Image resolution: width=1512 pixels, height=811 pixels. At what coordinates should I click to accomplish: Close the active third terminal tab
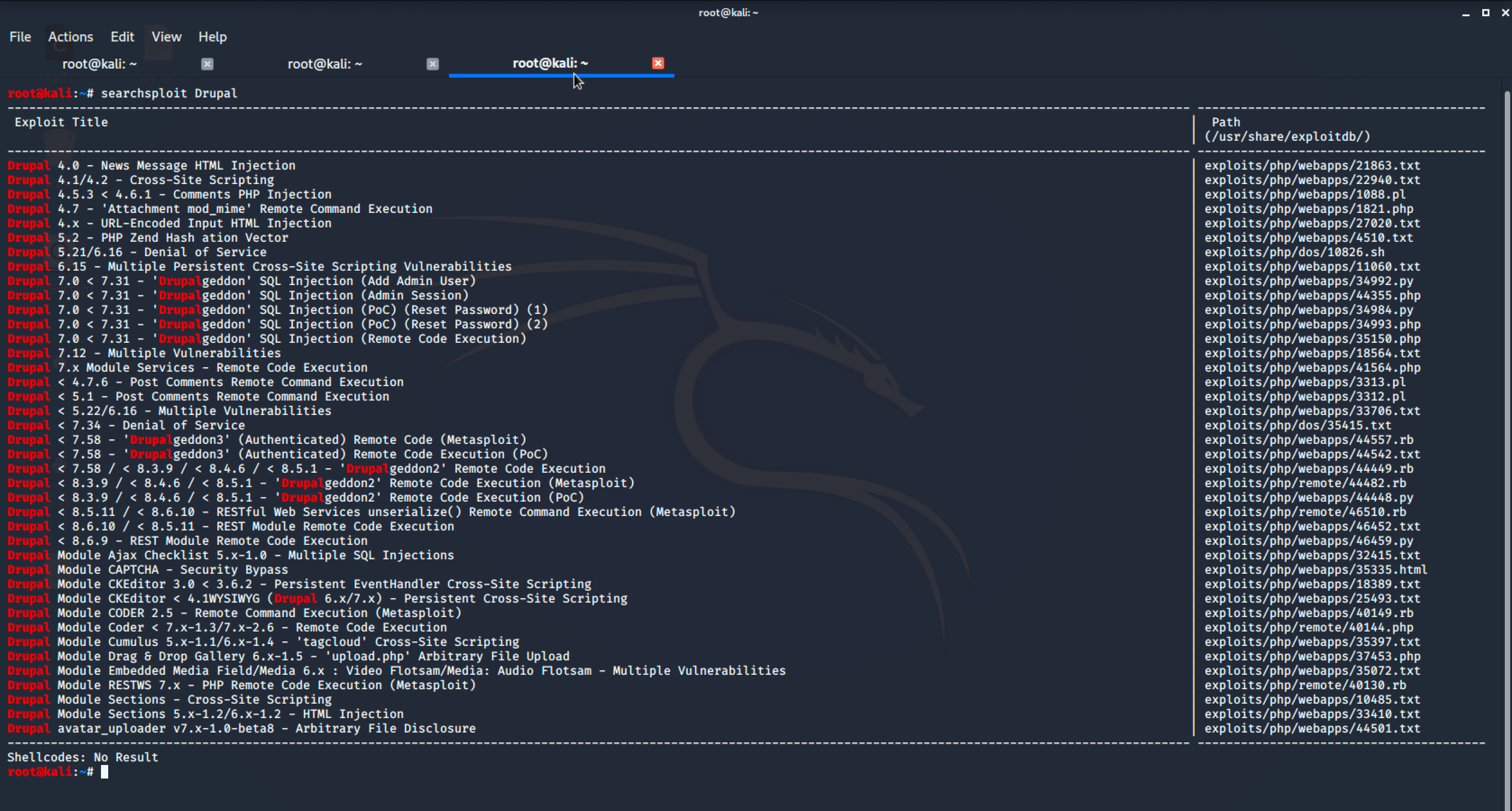[658, 64]
